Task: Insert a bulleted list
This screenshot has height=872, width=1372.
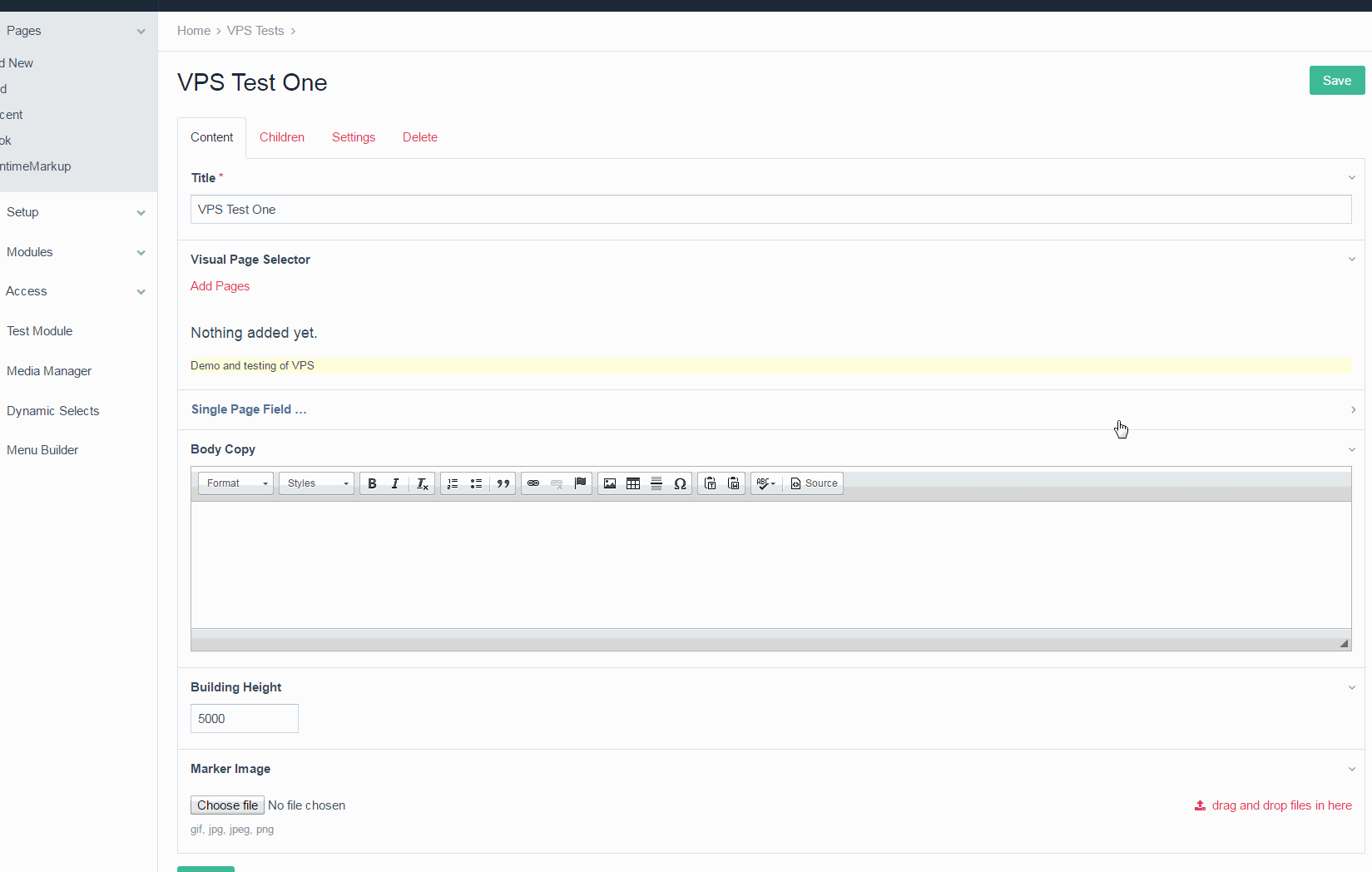Action: 476,483
